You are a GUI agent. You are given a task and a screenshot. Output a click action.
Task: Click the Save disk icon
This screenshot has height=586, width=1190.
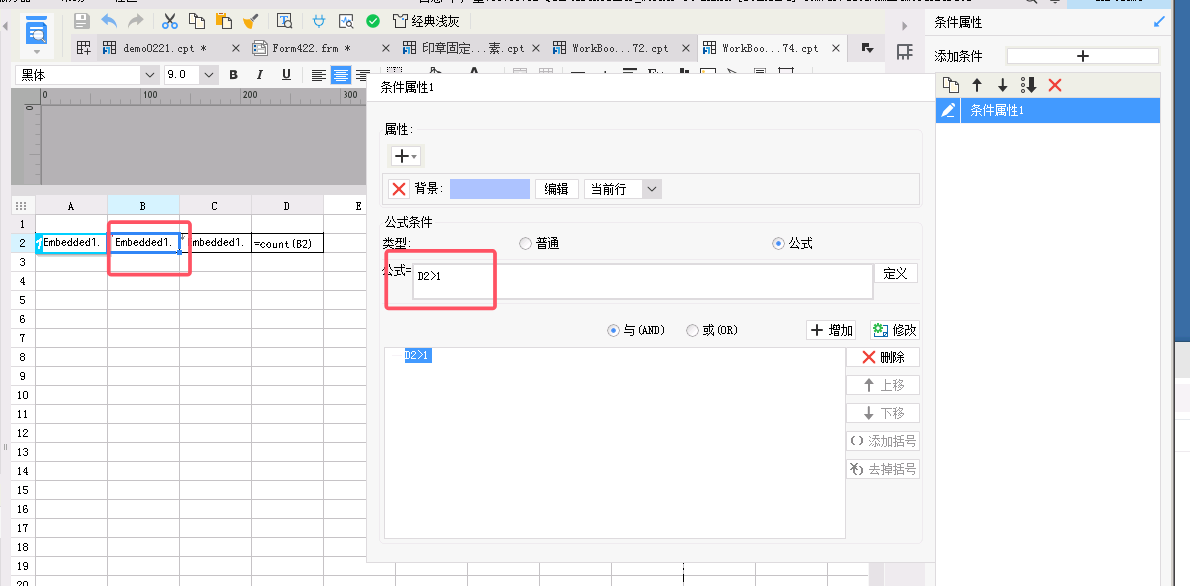pyautogui.click(x=82, y=21)
